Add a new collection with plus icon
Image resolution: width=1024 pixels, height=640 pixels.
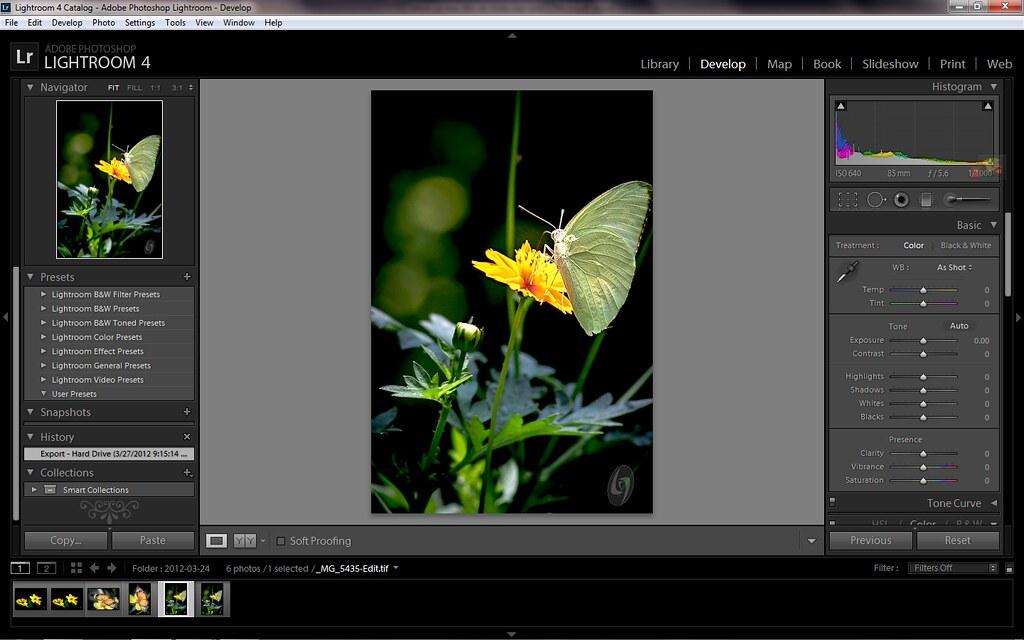click(187, 472)
